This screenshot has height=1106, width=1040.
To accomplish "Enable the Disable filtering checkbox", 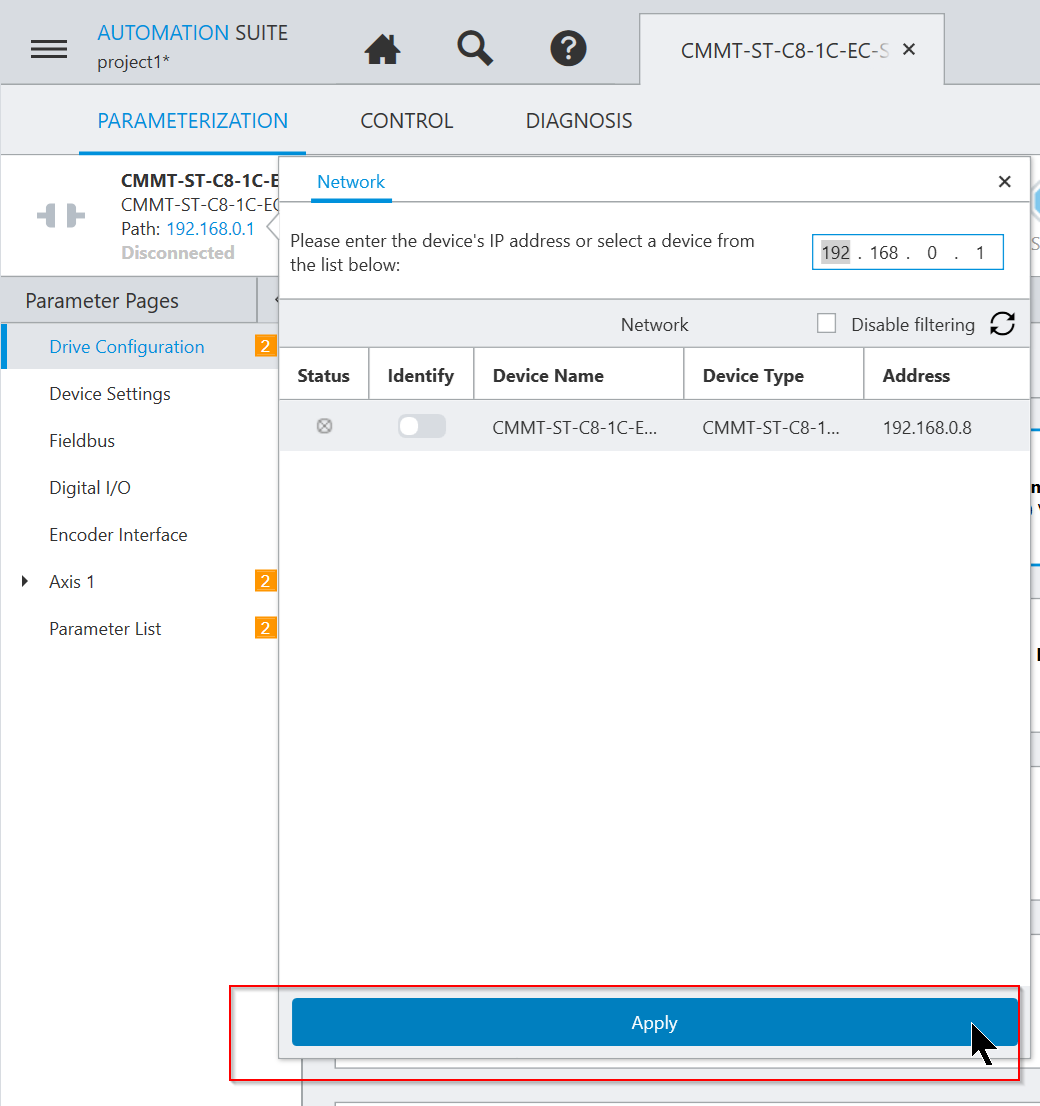I will click(826, 324).
